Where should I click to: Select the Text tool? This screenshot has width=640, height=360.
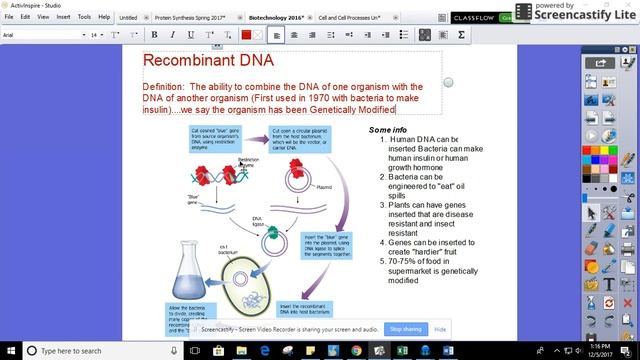[609, 284]
